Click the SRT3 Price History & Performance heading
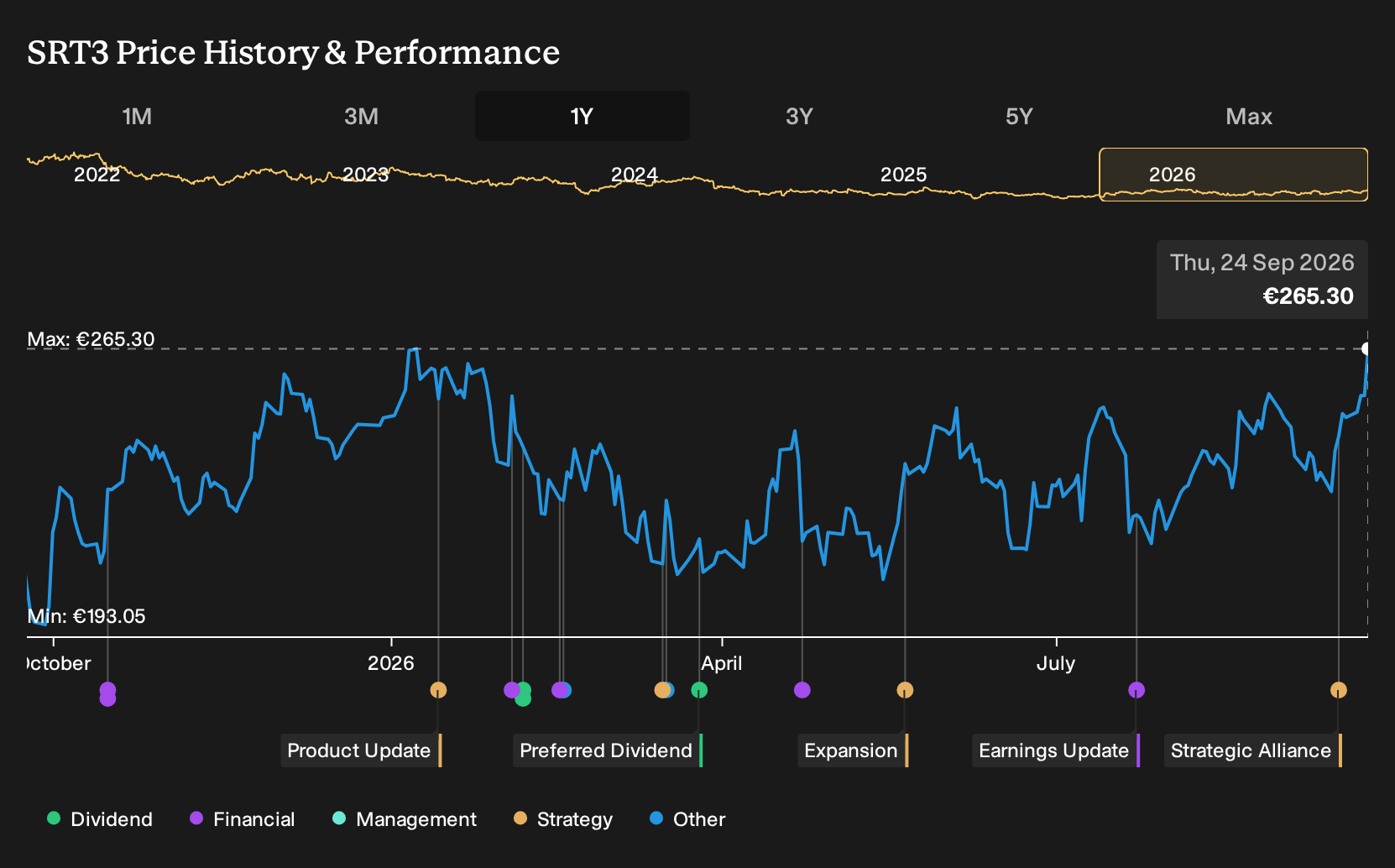Image resolution: width=1395 pixels, height=868 pixels. tap(294, 52)
